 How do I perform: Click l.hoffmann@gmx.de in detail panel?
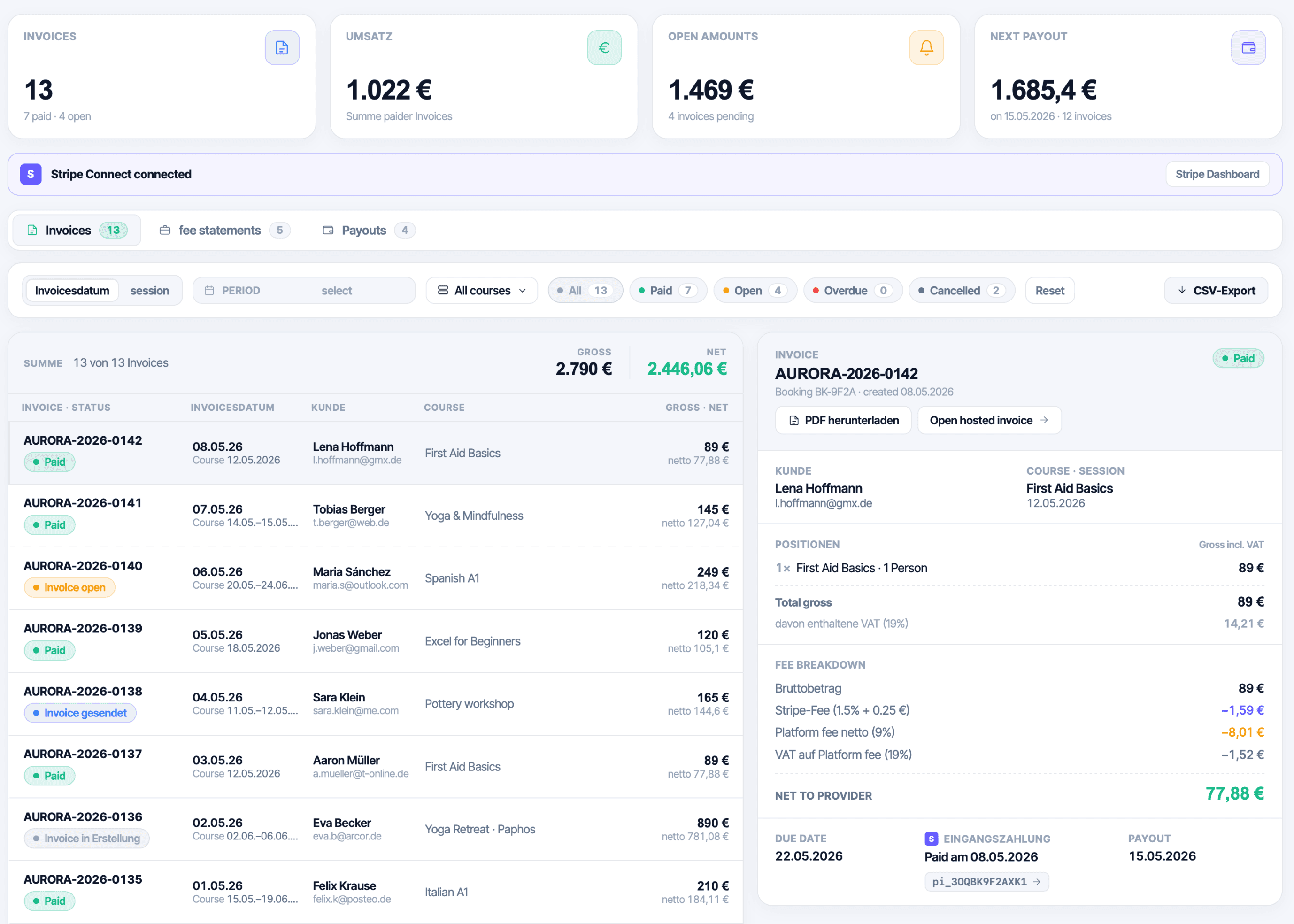coord(823,503)
